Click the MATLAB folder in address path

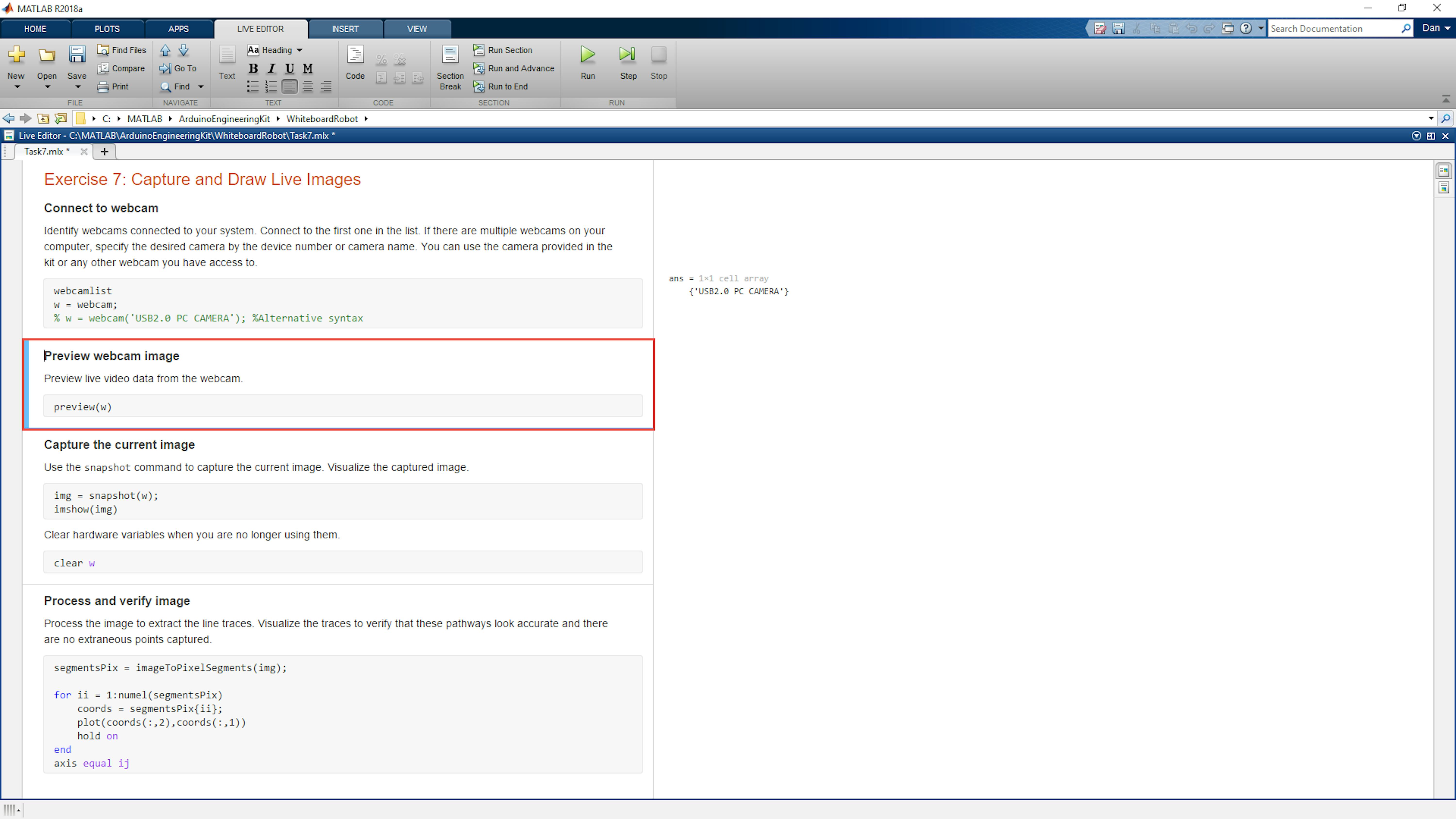coord(145,119)
